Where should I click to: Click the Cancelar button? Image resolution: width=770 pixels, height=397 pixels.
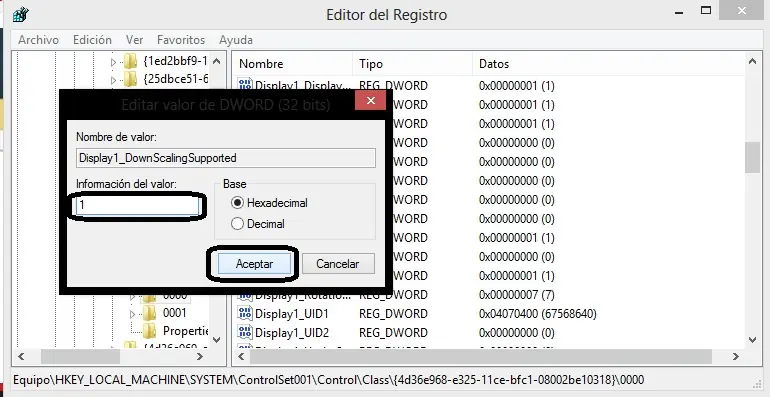point(338,264)
